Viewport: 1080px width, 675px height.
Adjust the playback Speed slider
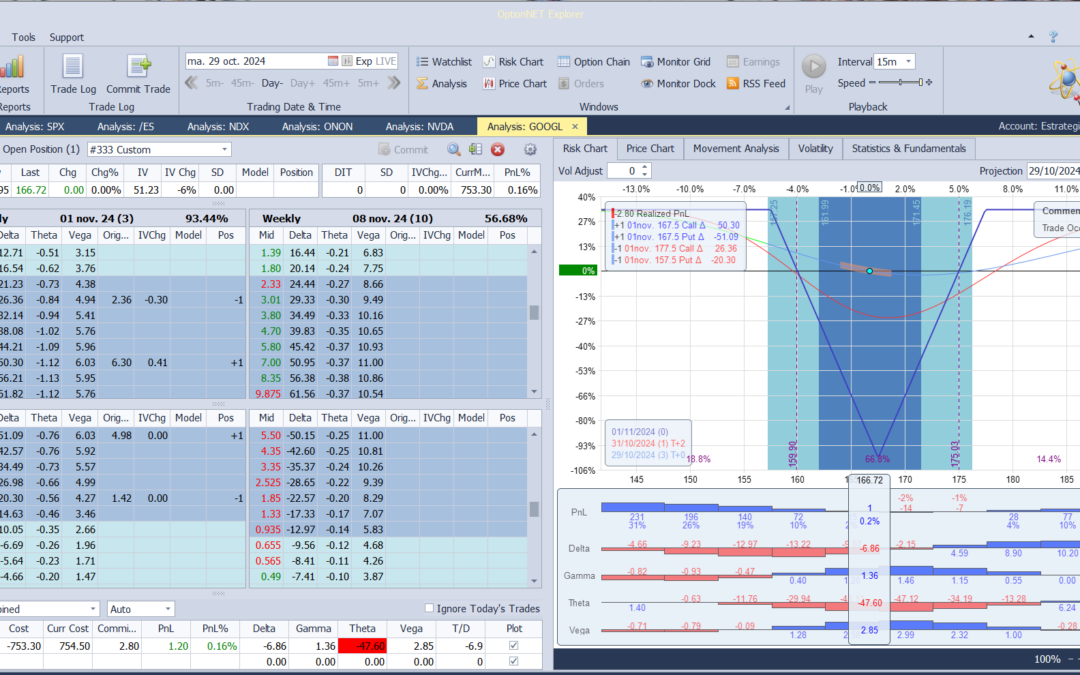[x=898, y=83]
